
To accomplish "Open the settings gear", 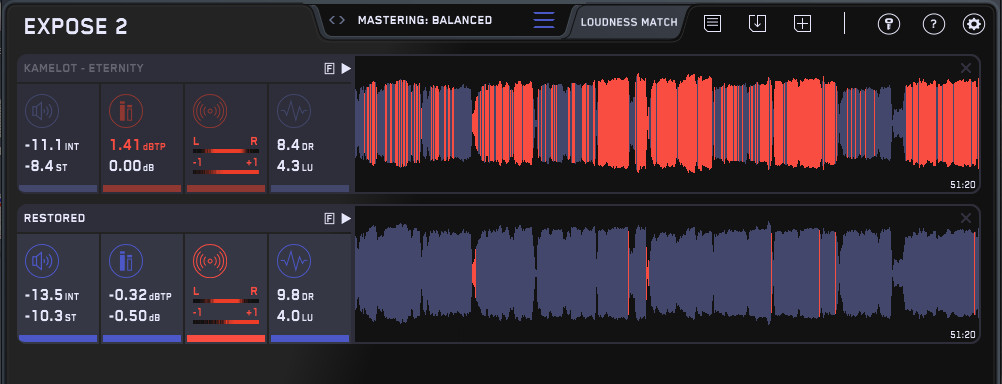I will click(974, 24).
